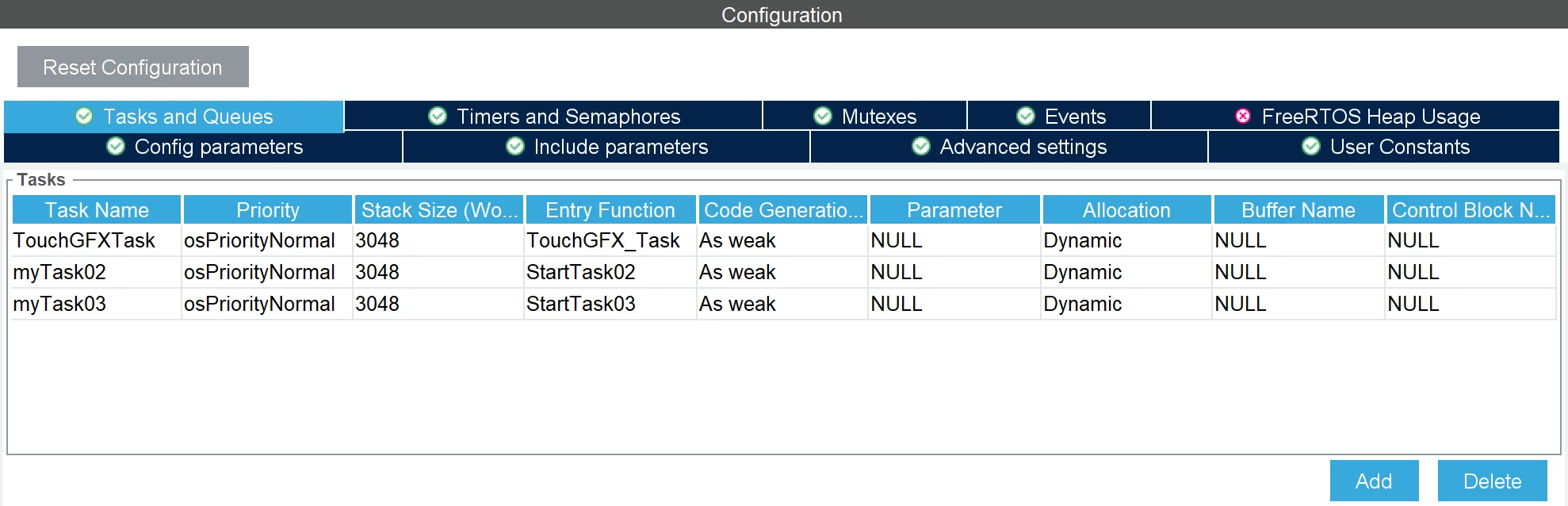This screenshot has width=1568, height=506.
Task: Delete the selected task
Action: click(x=1492, y=481)
